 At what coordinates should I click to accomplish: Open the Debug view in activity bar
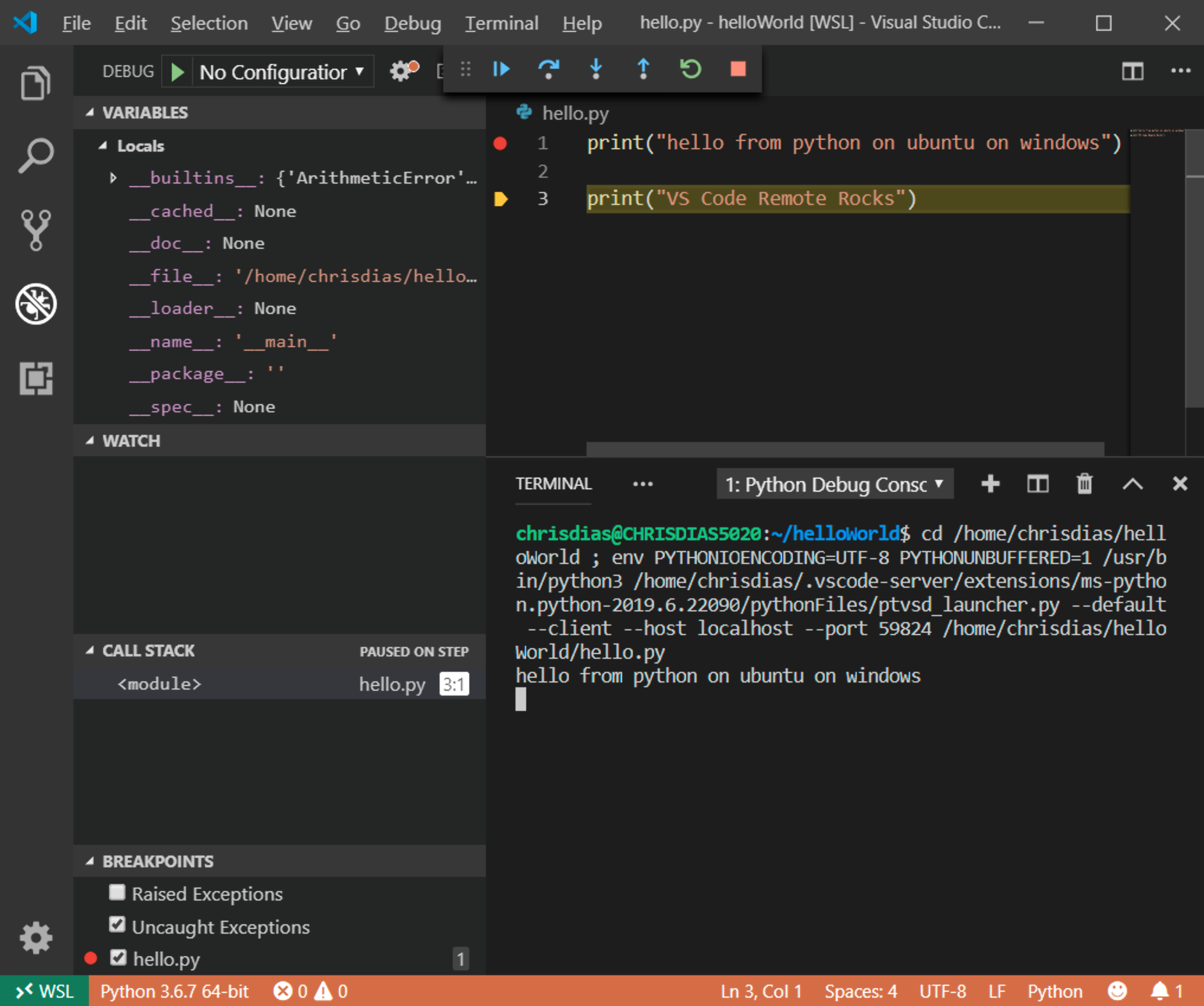36,304
